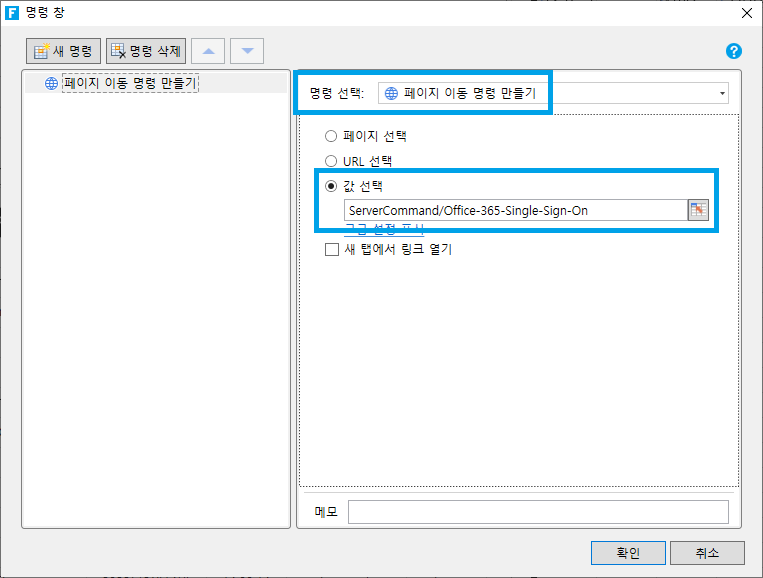
Task: Click the 명령 삭제 (delete command) button
Action: [146, 51]
